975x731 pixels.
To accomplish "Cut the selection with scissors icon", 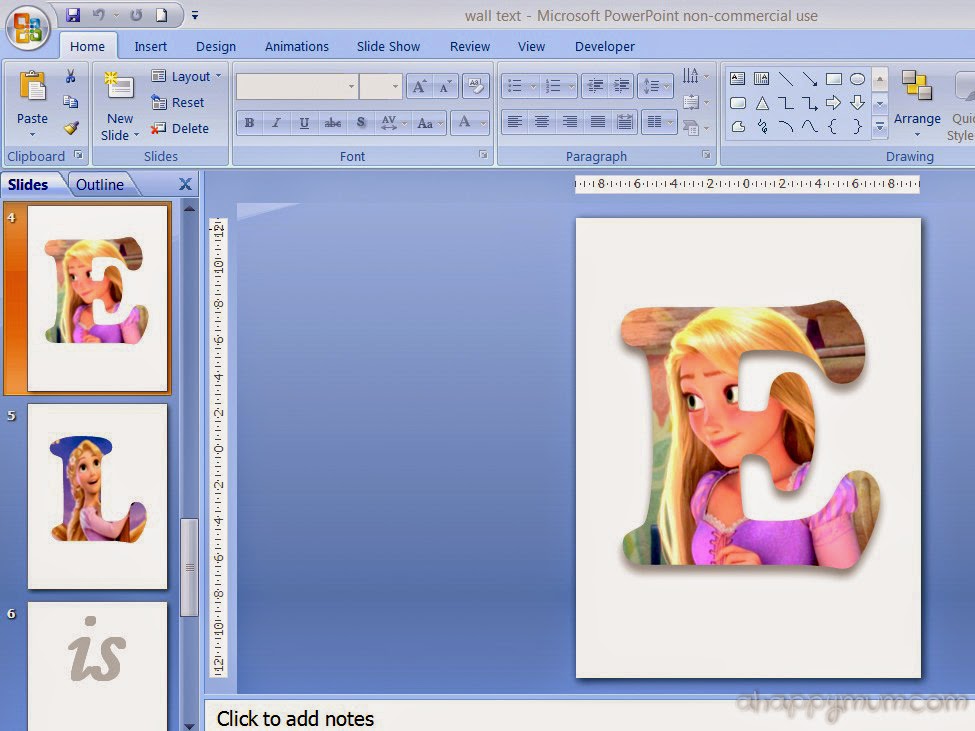I will tap(71, 76).
